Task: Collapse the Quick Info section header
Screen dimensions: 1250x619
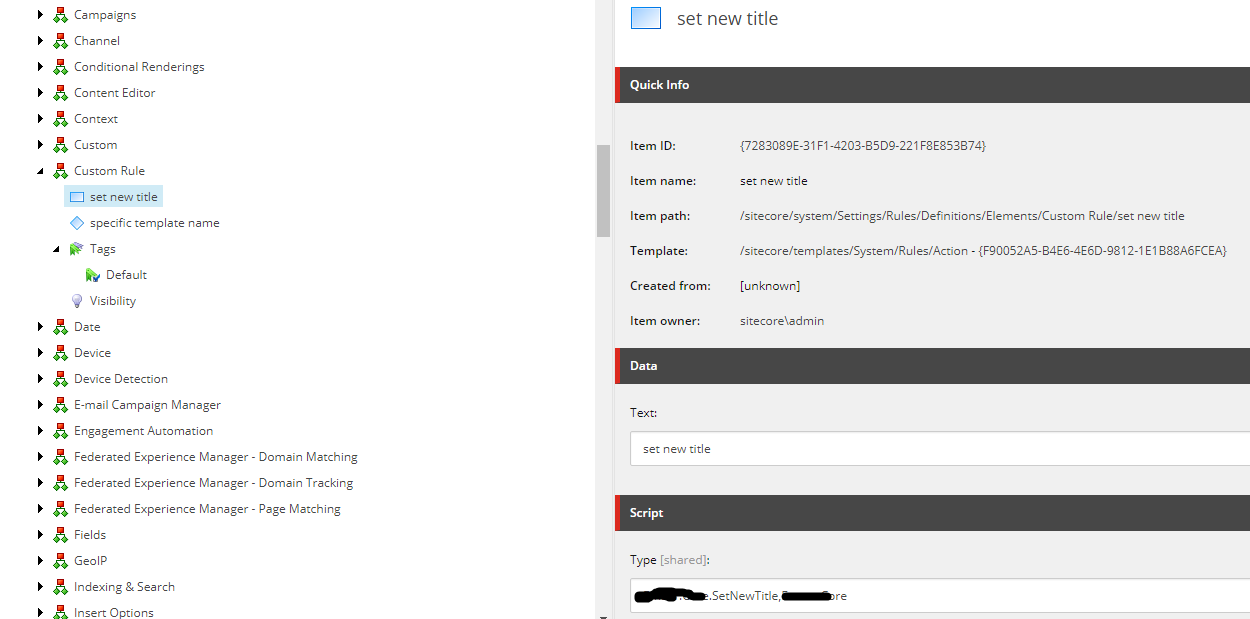Action: 659,85
